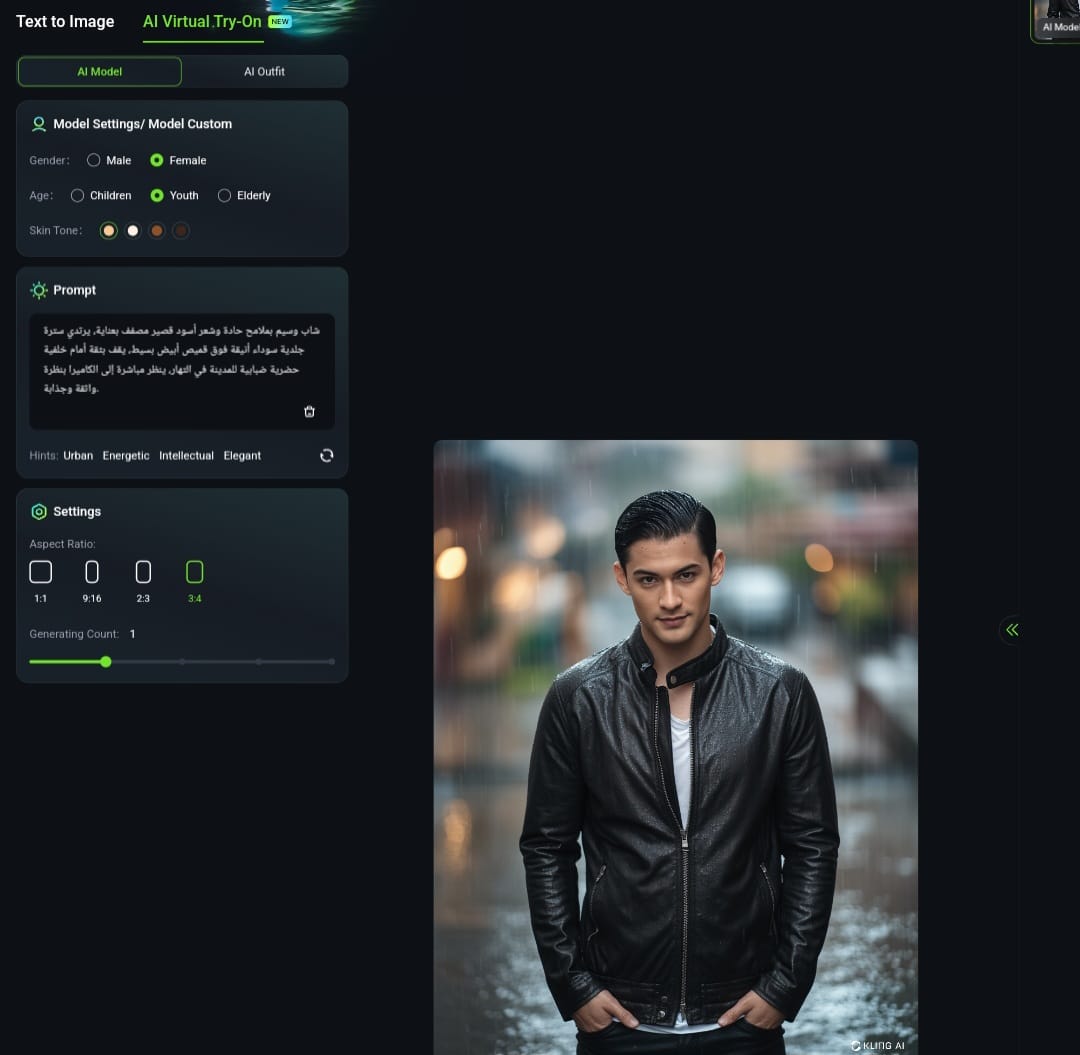Viewport: 1080px width, 1055px height.
Task: Collapse the side panel with double chevron
Action: click(x=1012, y=630)
